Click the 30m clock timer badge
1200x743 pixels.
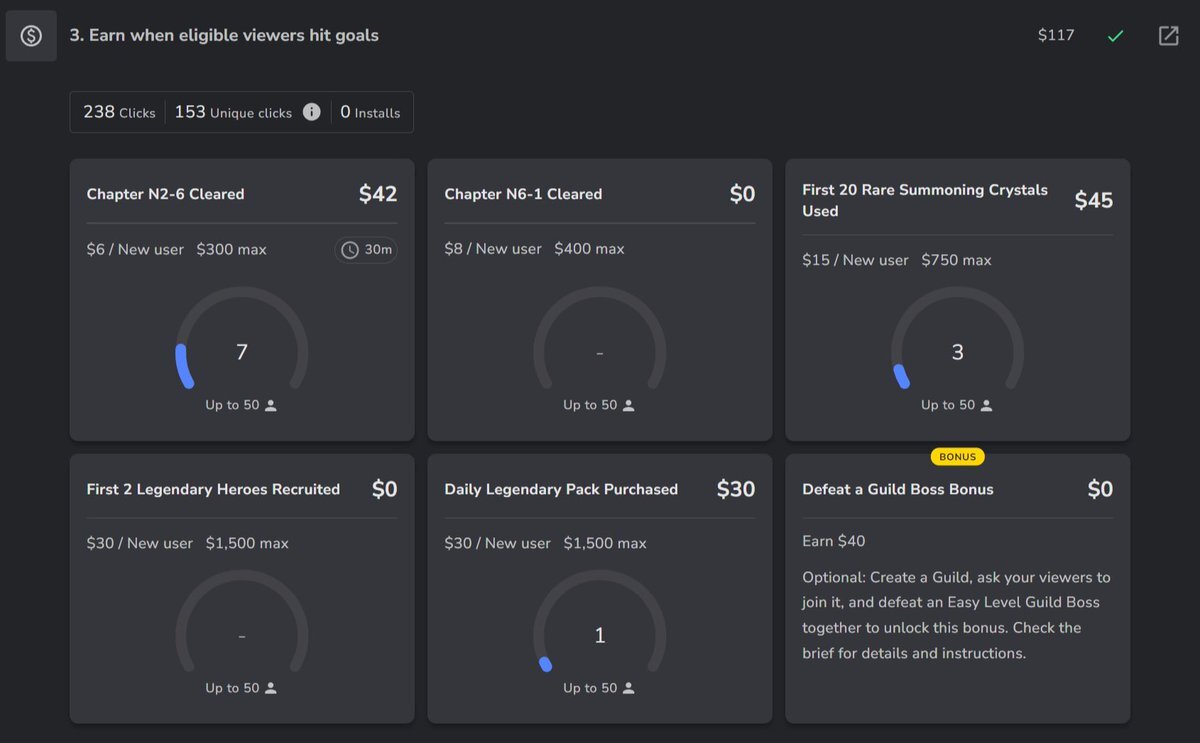(x=366, y=250)
